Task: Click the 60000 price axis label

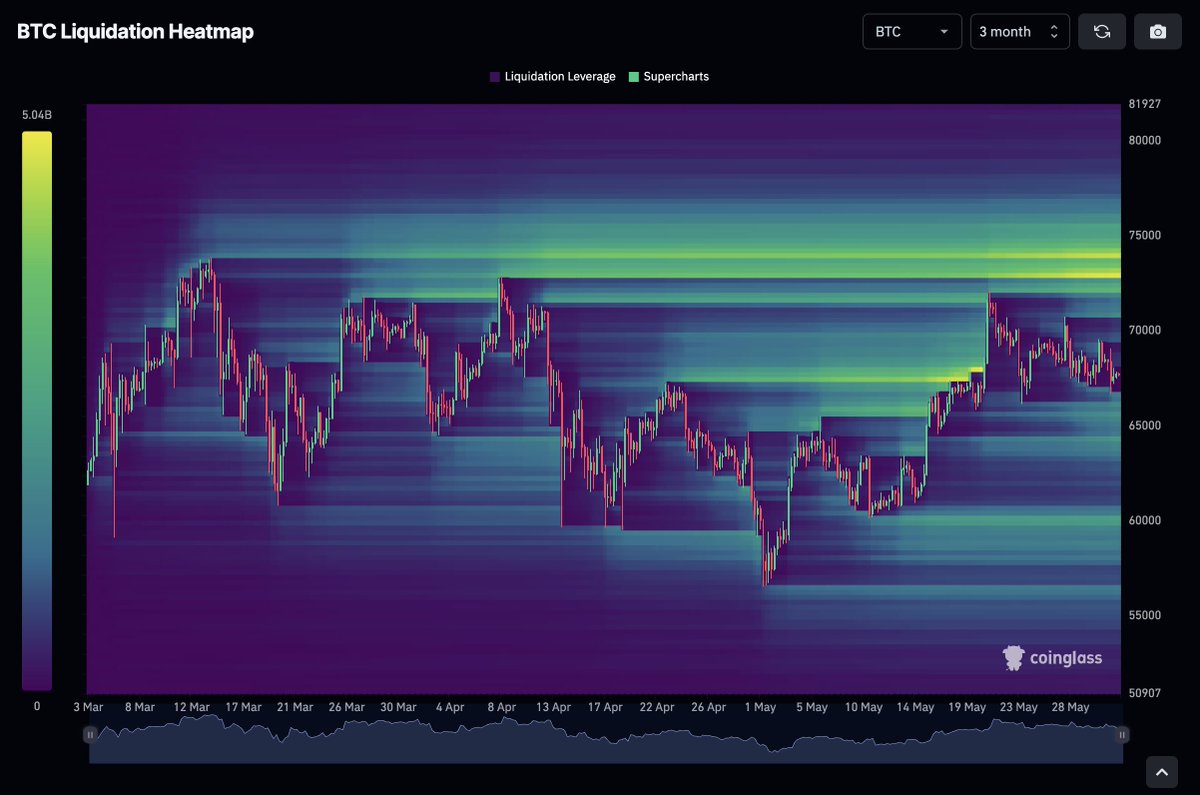Action: tap(1145, 520)
